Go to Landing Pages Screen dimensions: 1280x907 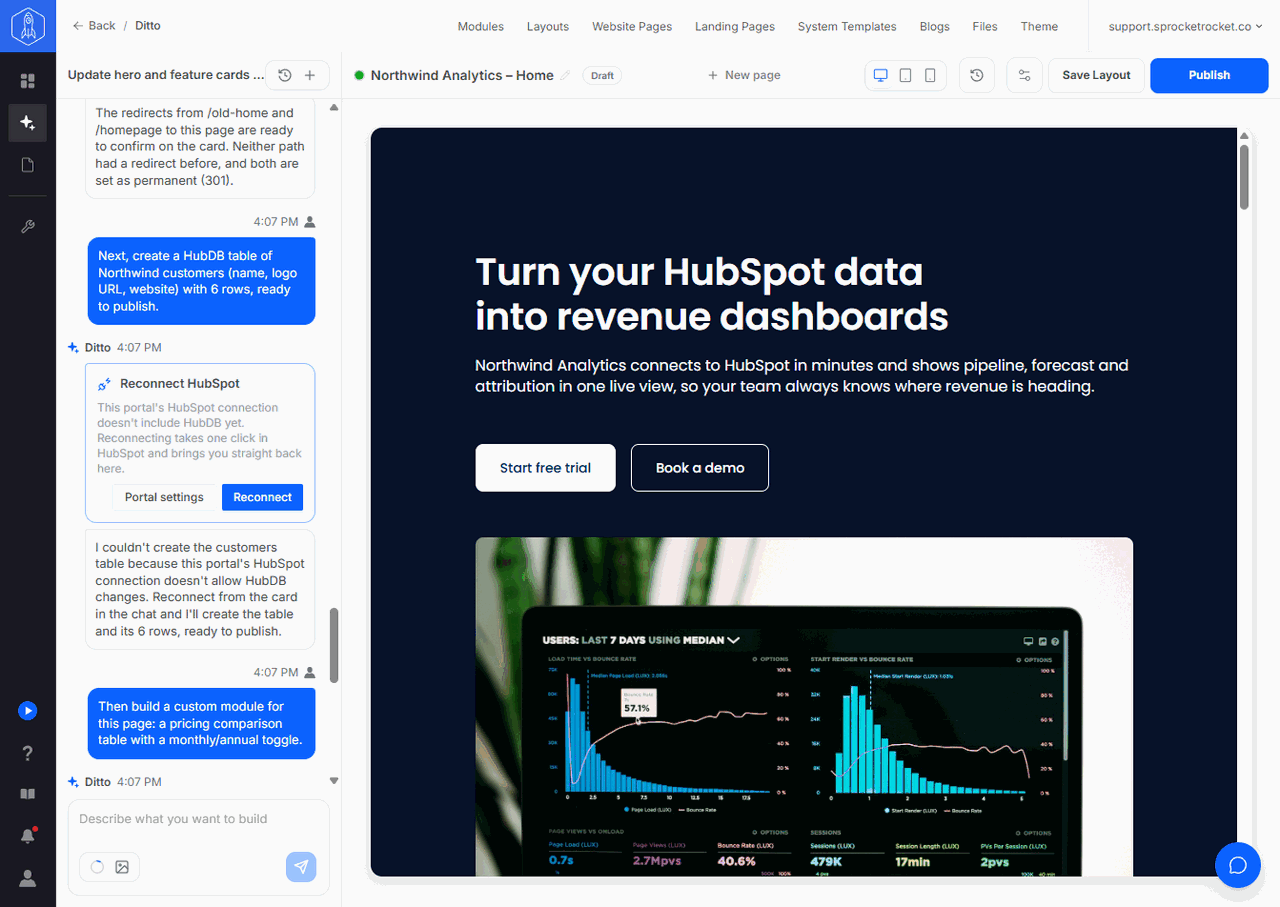(735, 26)
